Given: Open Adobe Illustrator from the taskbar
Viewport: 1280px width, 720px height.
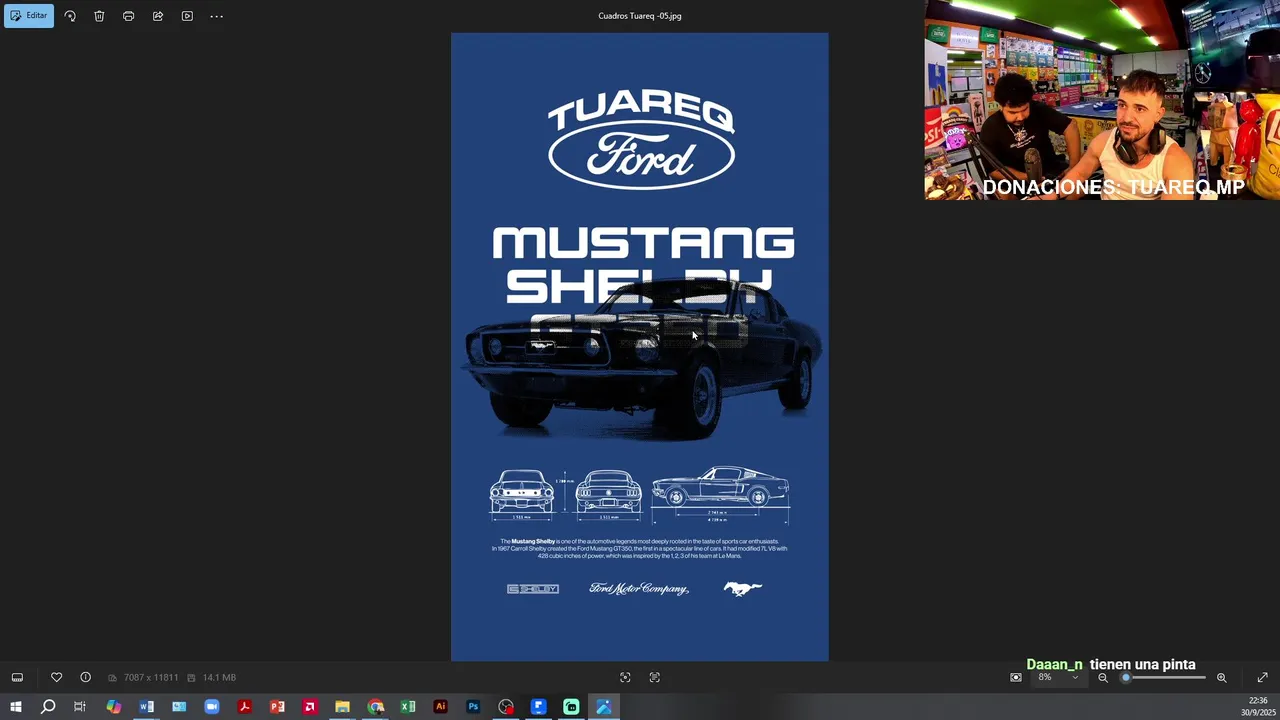Looking at the screenshot, I should (x=440, y=707).
